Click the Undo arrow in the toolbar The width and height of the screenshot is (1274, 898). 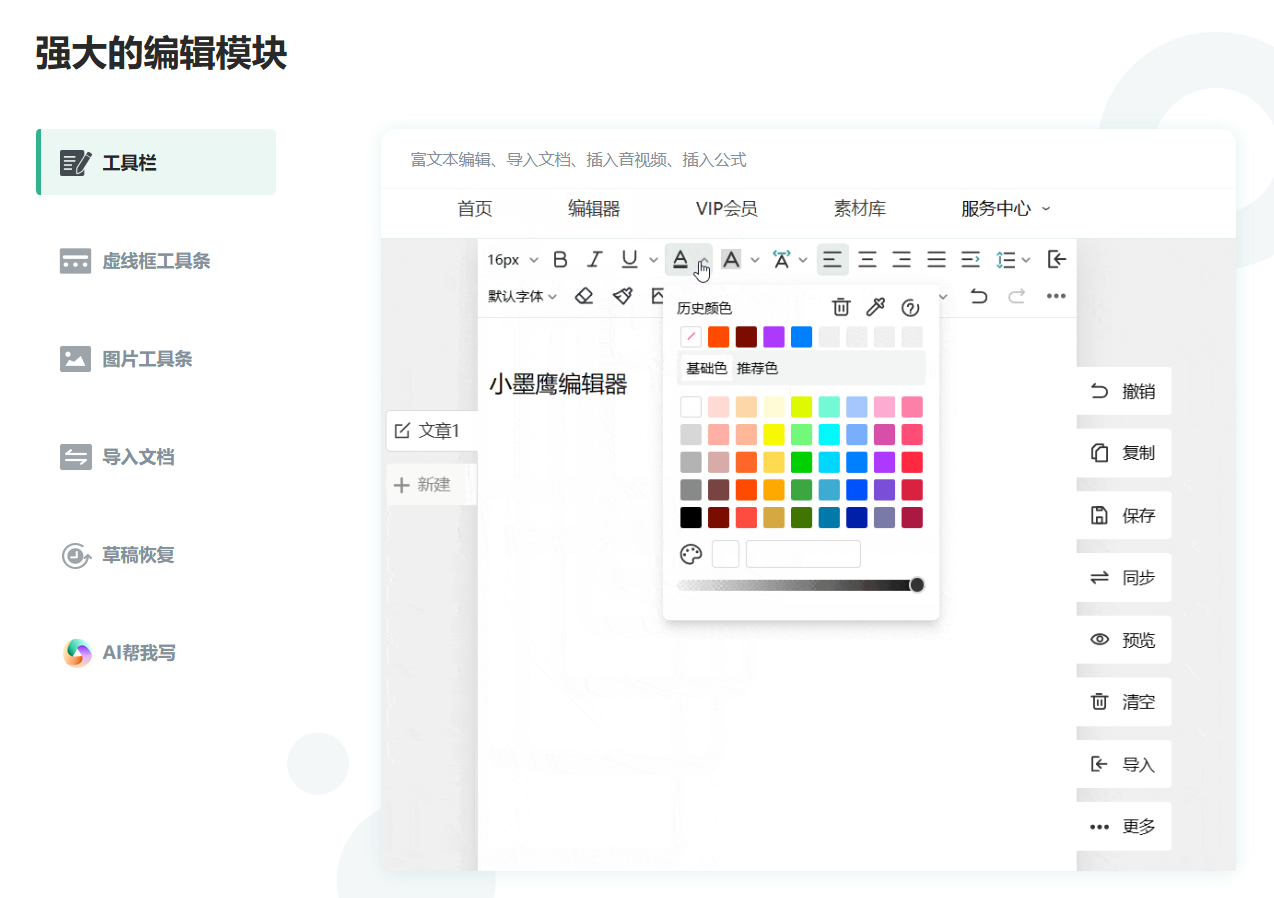[x=979, y=296]
